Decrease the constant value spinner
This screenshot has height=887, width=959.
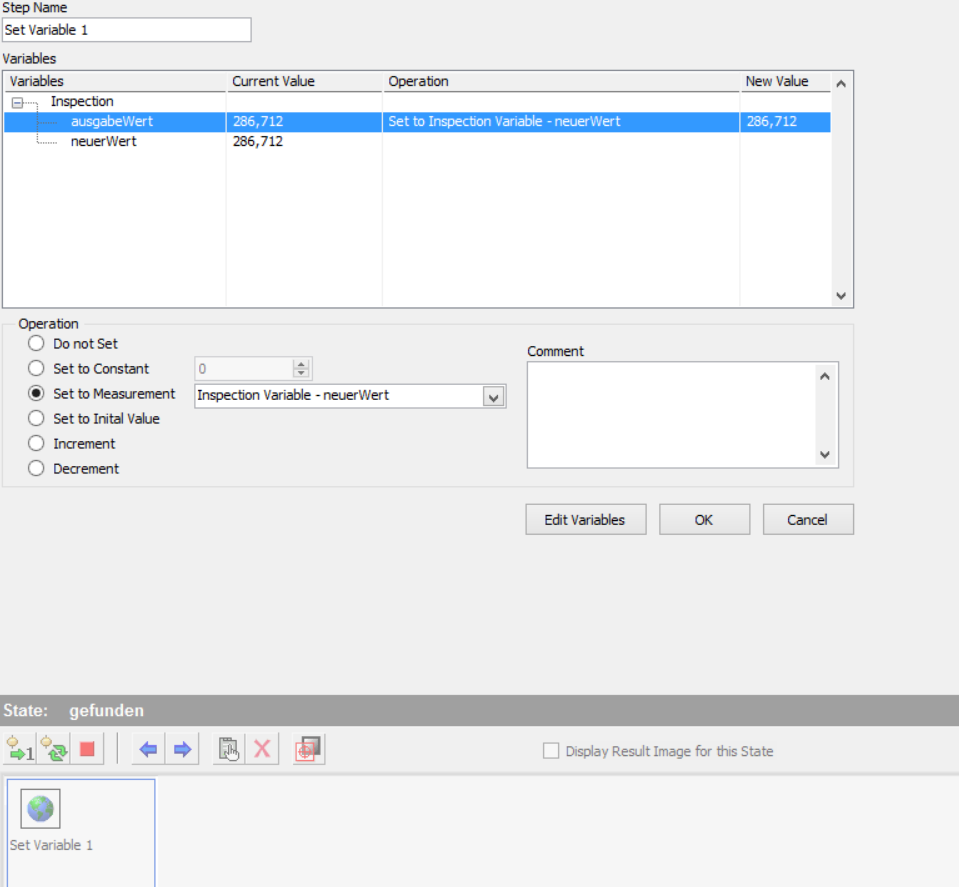coord(301,373)
